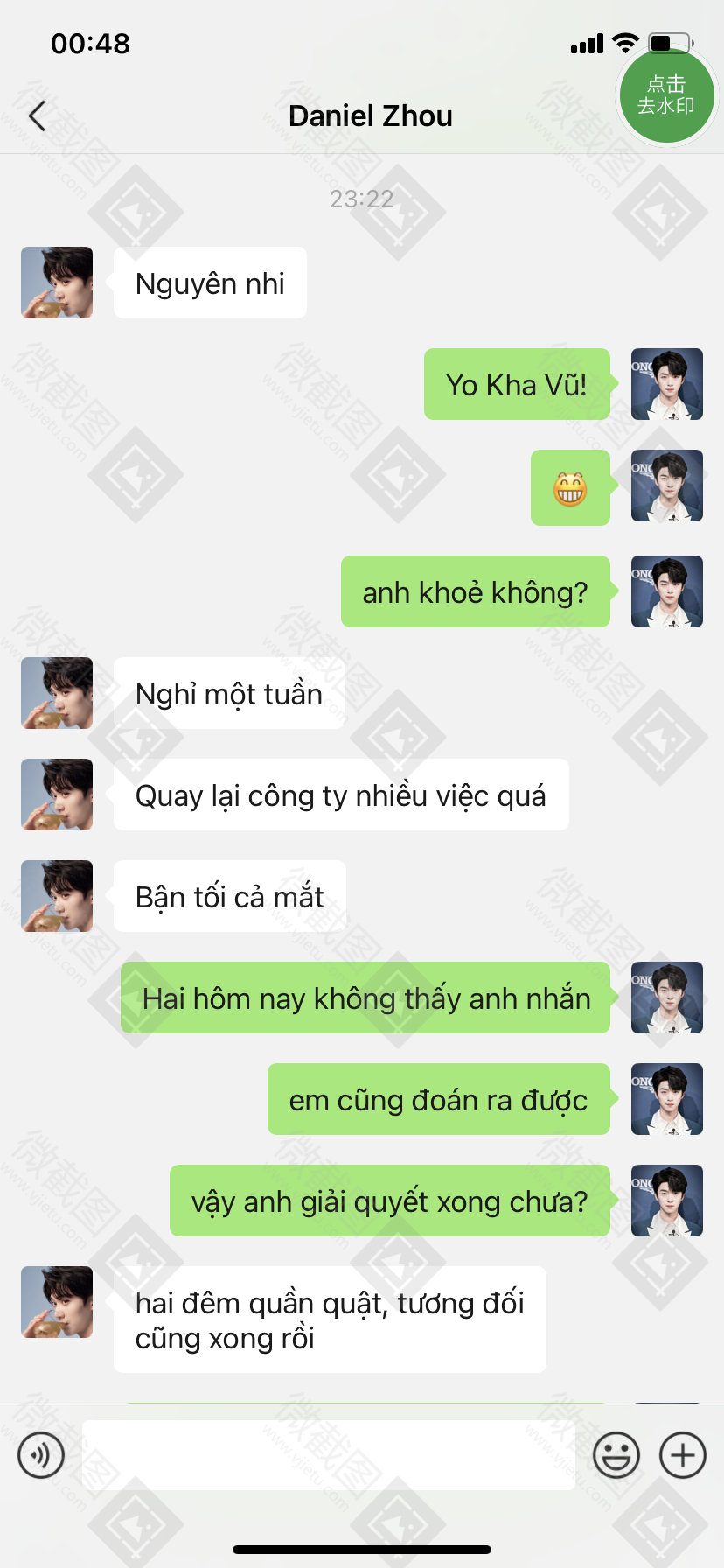This screenshot has height=1568, width=724.
Task: Click the message text input field
Action: (x=329, y=1455)
